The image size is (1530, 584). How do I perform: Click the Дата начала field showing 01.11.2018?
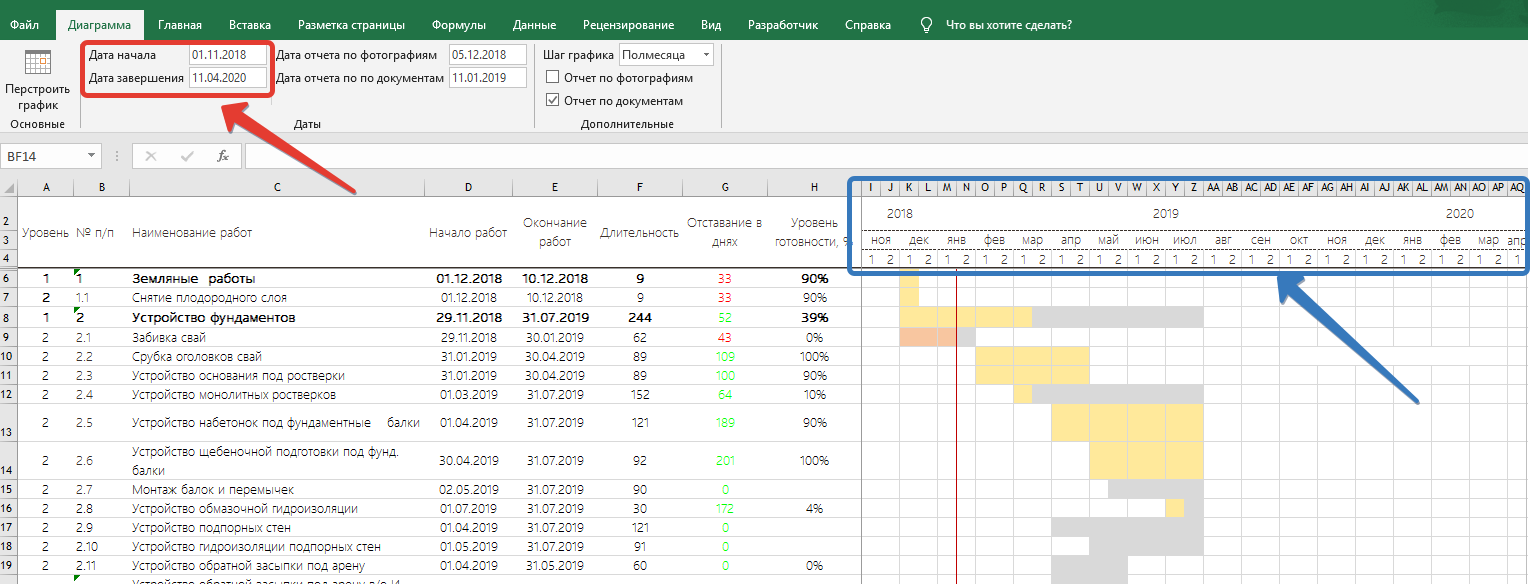228,55
